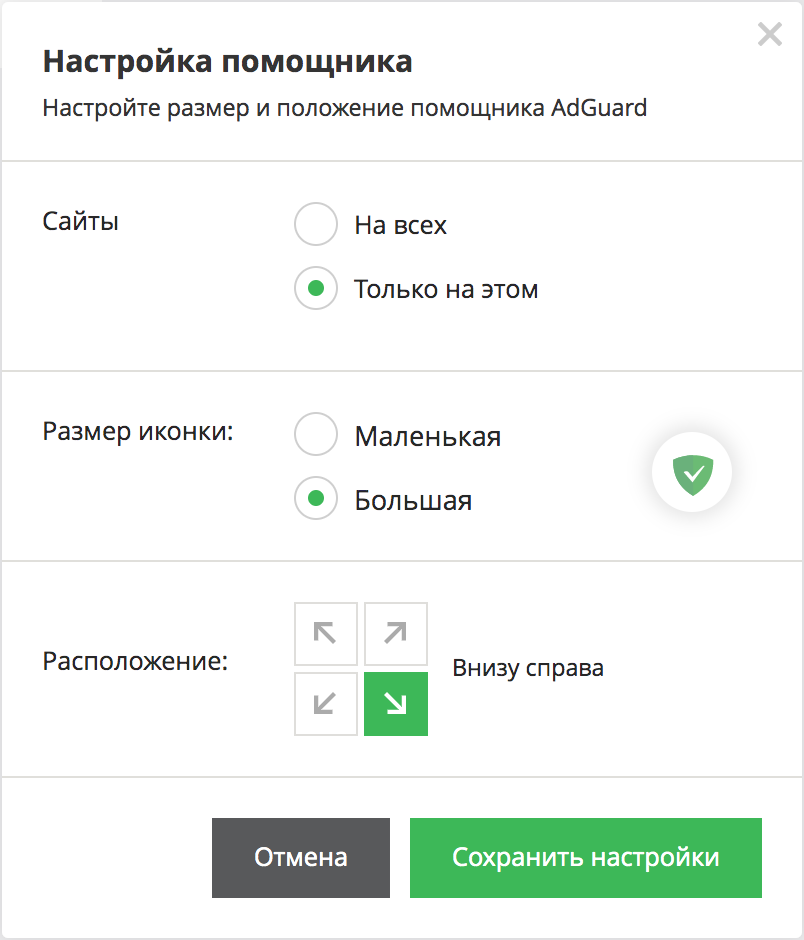The image size is (804, 940).
Task: Click the AdGuard shield preview icon
Action: click(x=692, y=472)
